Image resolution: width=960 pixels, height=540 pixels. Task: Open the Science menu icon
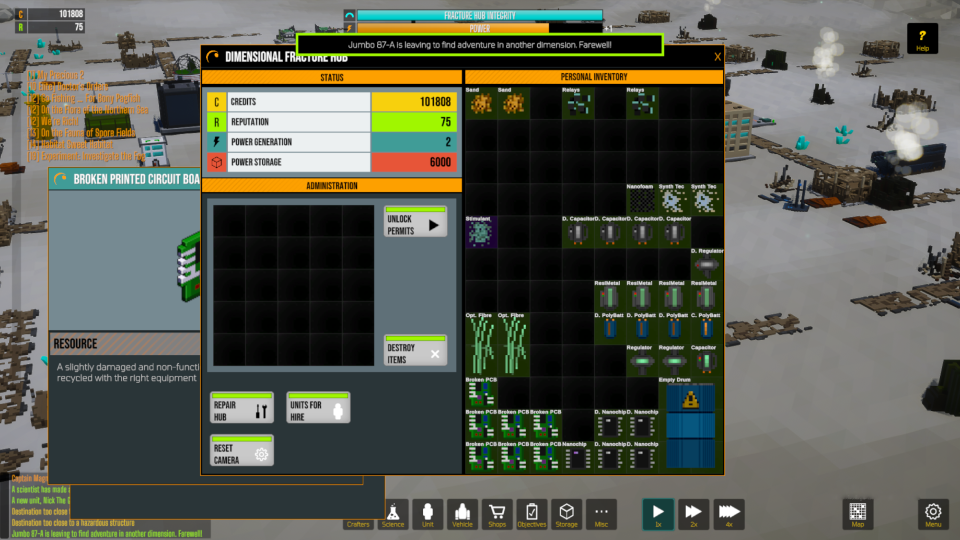click(x=393, y=514)
